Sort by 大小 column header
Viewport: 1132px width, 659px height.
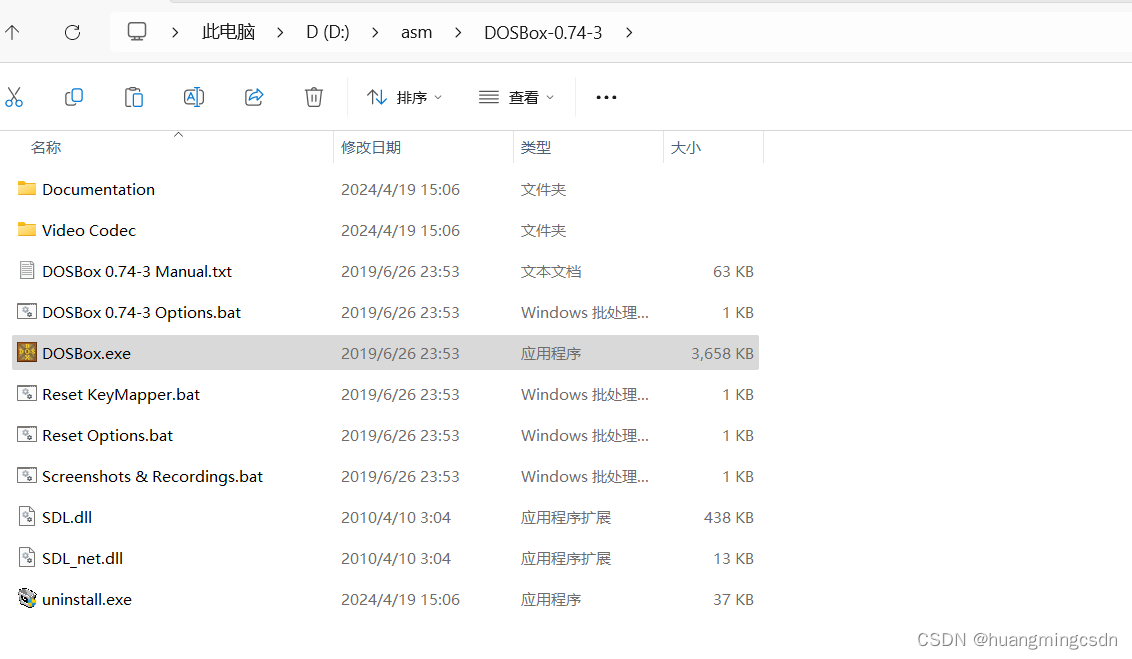[x=686, y=147]
